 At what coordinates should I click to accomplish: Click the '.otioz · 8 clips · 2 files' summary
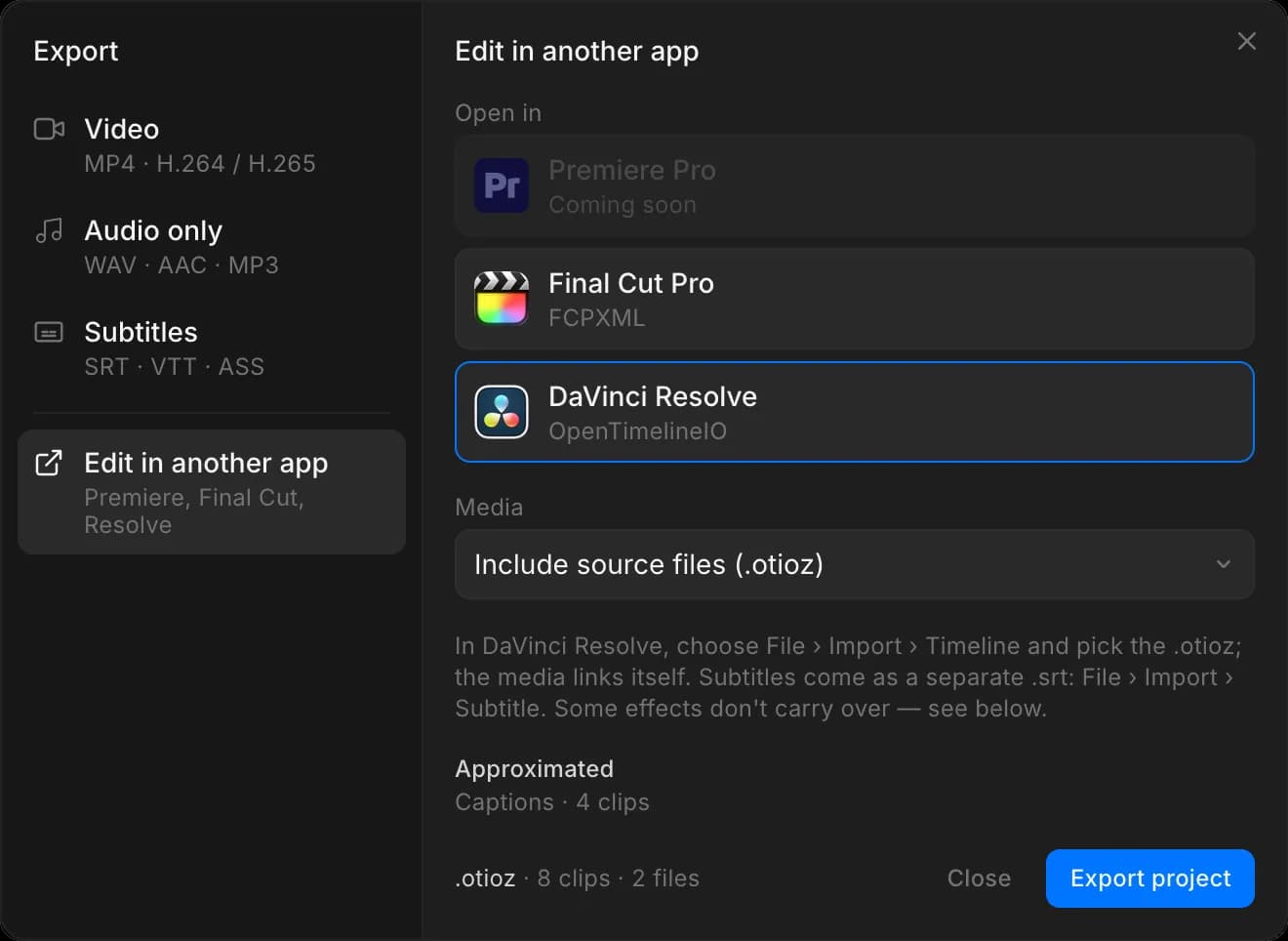click(578, 879)
